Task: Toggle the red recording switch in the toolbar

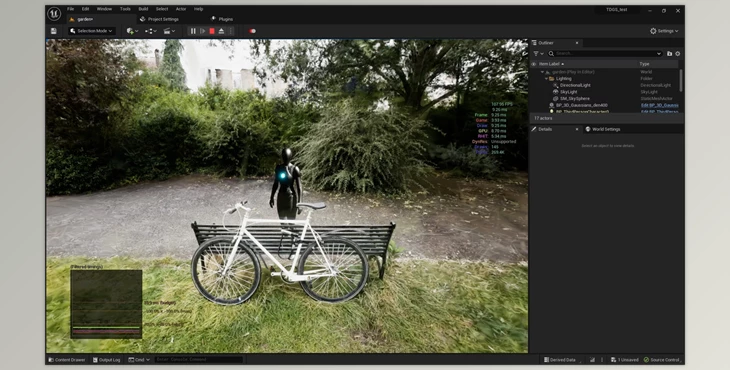Action: [252, 31]
